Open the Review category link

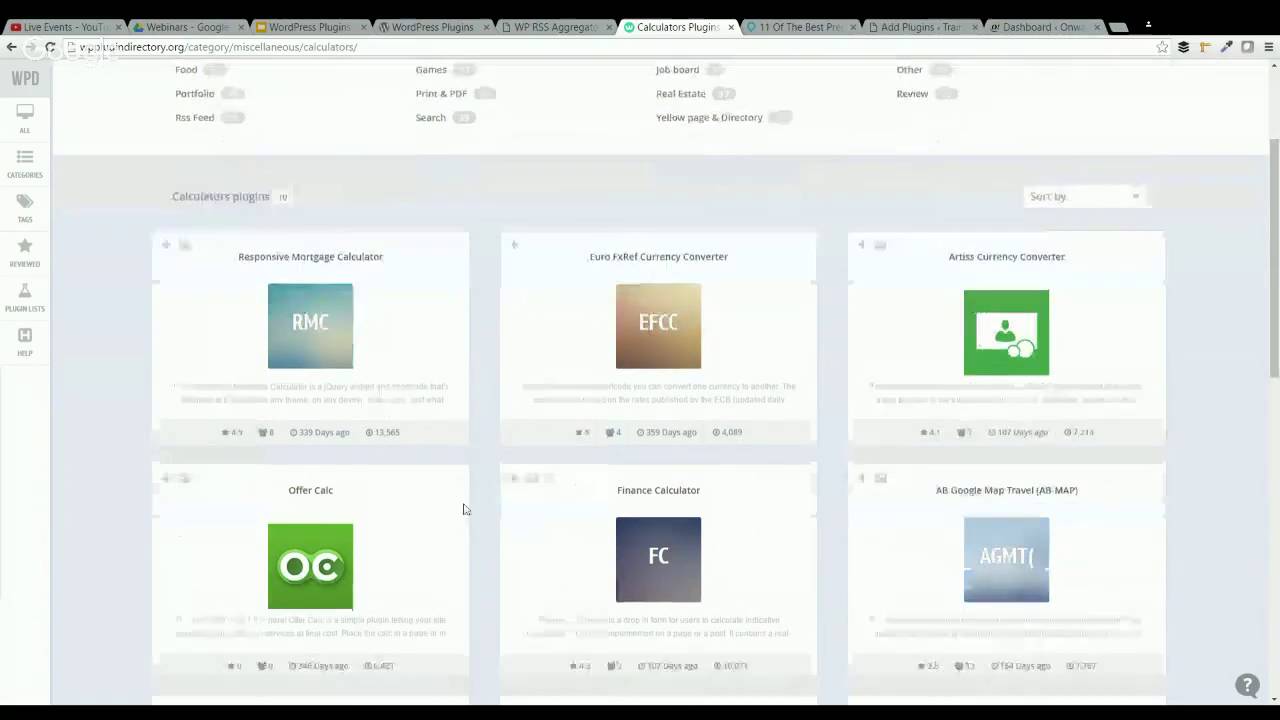(912, 94)
